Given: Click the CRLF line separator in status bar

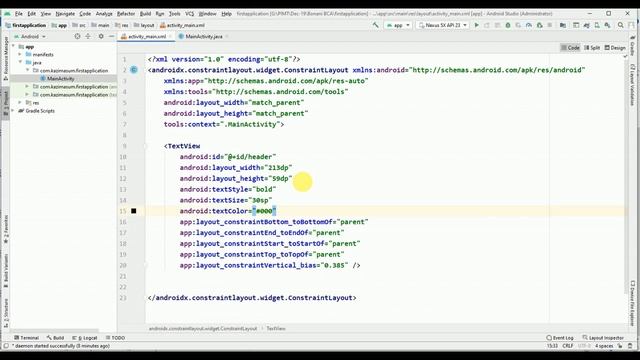Looking at the screenshot, I should (568, 346).
